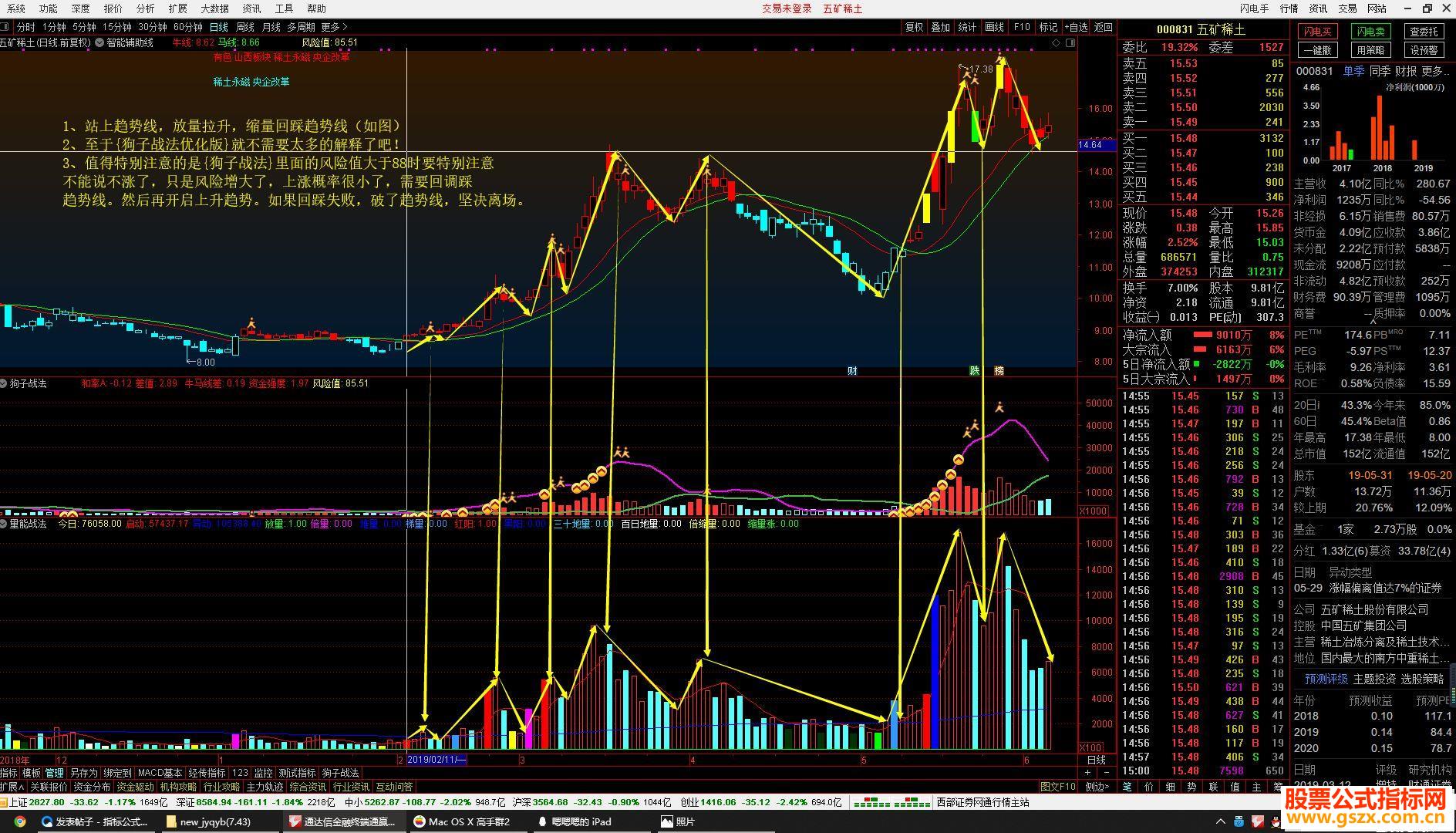
Task: Zoom out the chart with minus button
Action: click(1107, 773)
